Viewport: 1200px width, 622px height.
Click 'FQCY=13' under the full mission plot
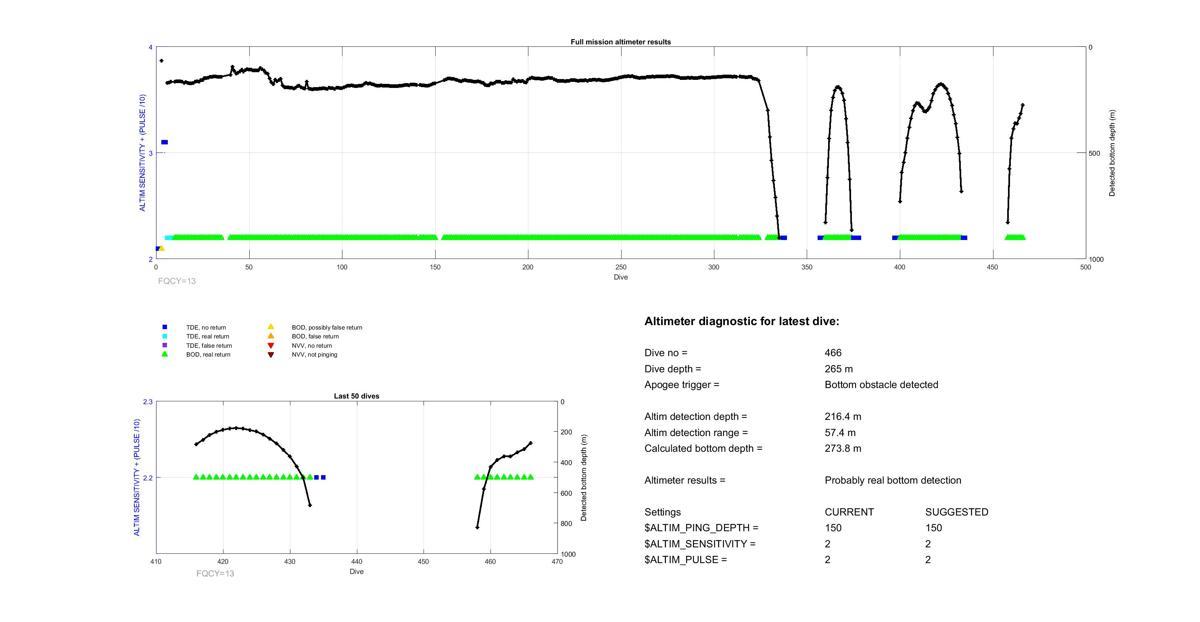177,281
